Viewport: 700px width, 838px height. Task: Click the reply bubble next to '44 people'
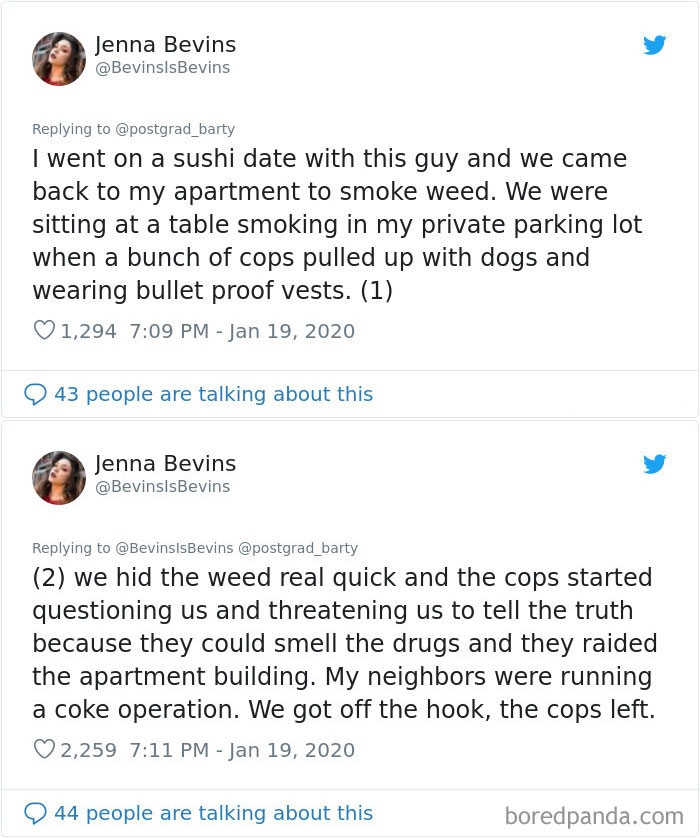(x=35, y=813)
